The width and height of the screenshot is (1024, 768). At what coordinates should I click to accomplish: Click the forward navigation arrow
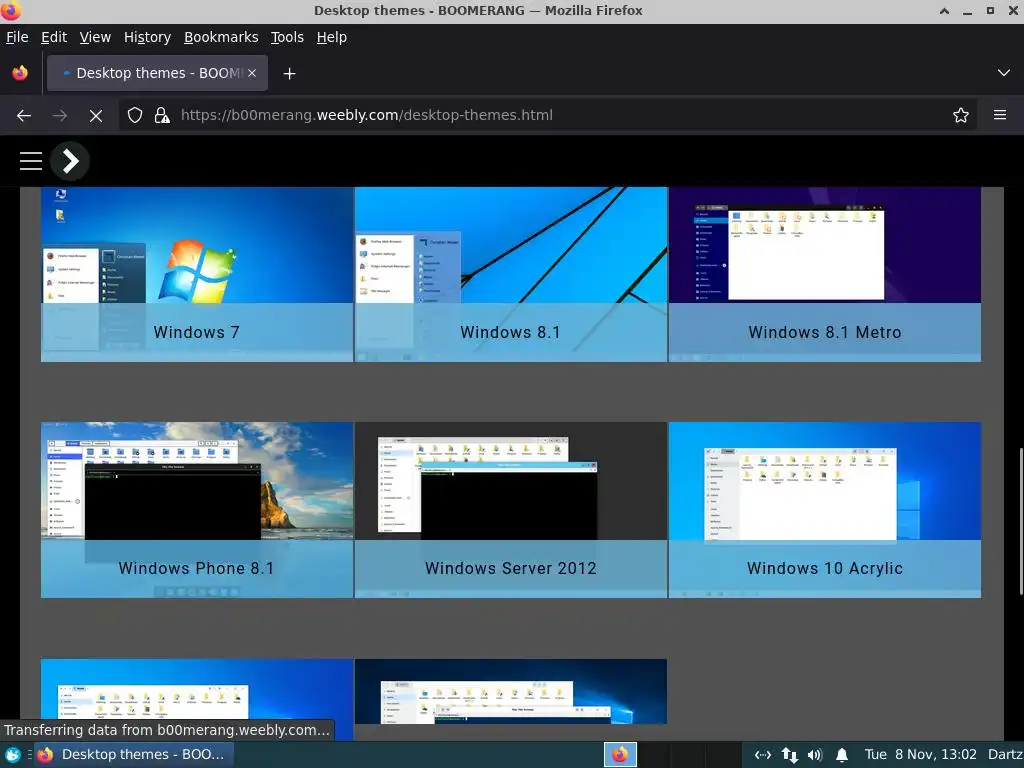(x=59, y=116)
